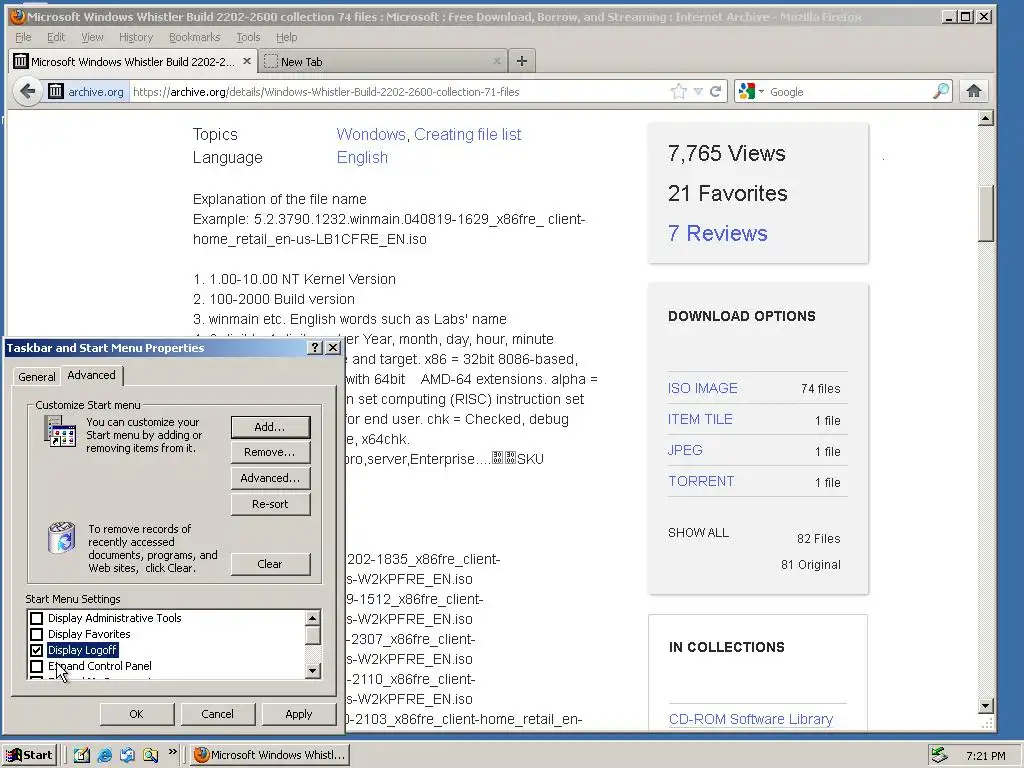1024x768 pixels.
Task: Open the 7 Reviews link
Action: [717, 233]
